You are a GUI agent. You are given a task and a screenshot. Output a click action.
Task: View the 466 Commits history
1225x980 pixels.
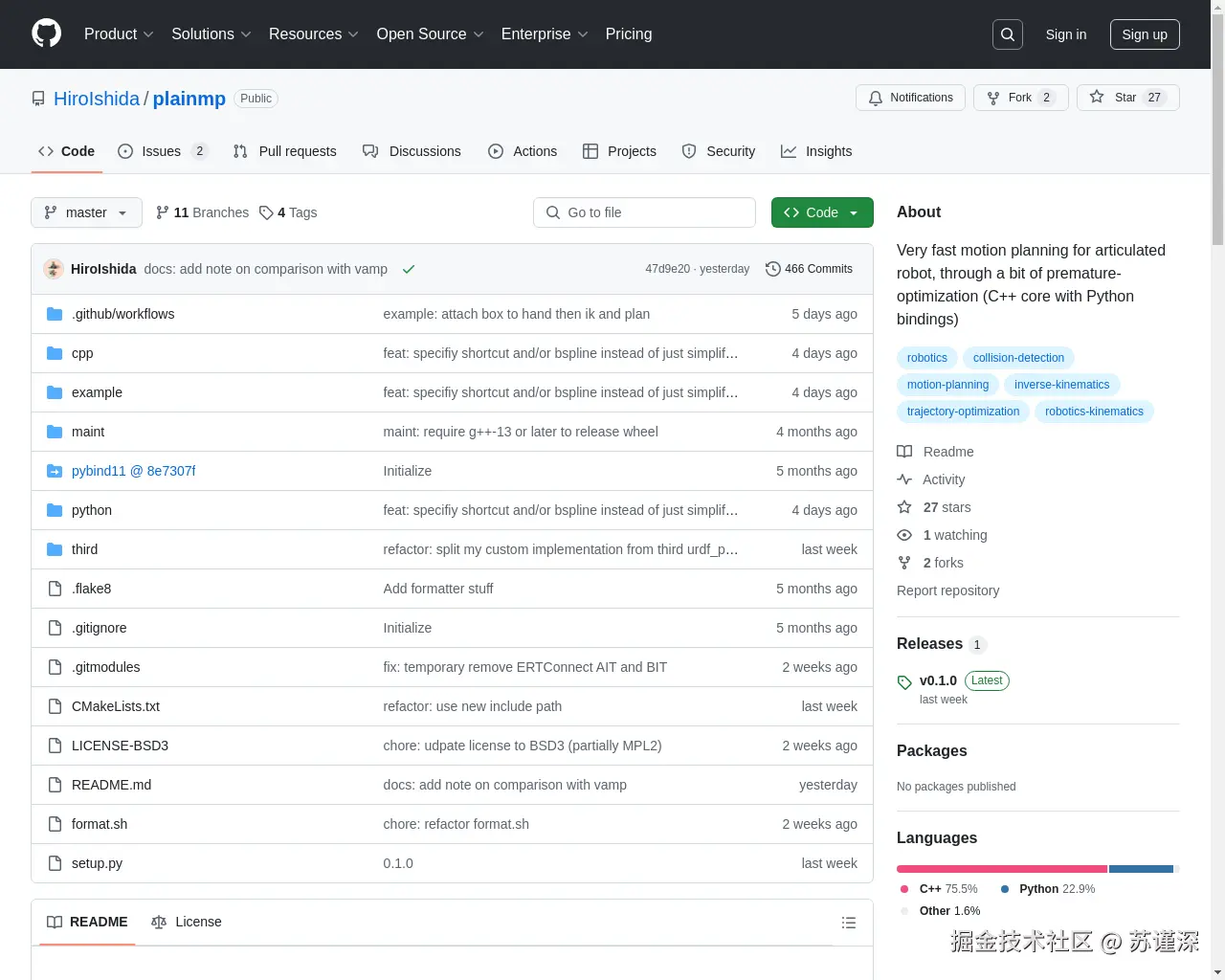click(809, 269)
